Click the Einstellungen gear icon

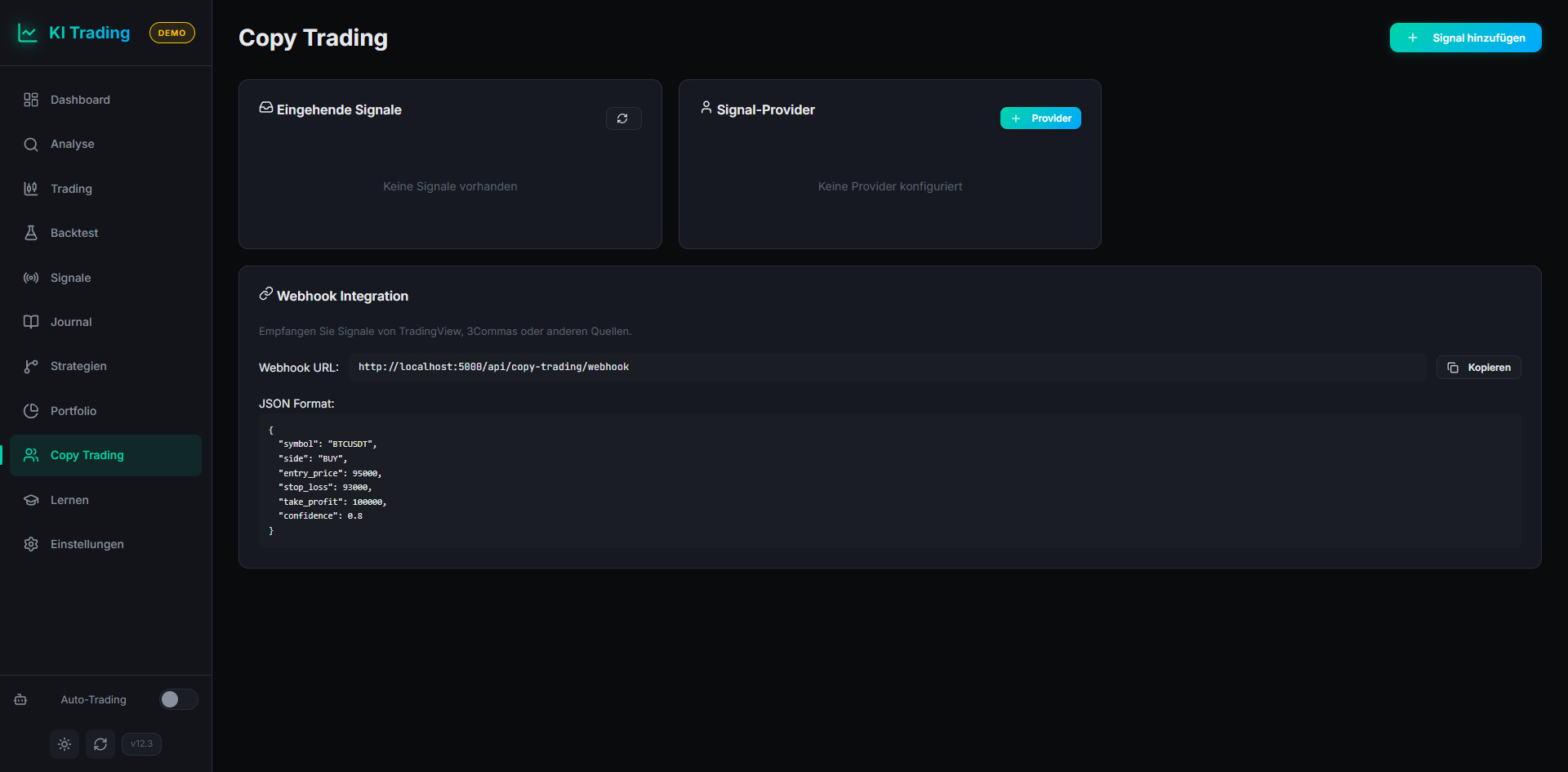(31, 544)
